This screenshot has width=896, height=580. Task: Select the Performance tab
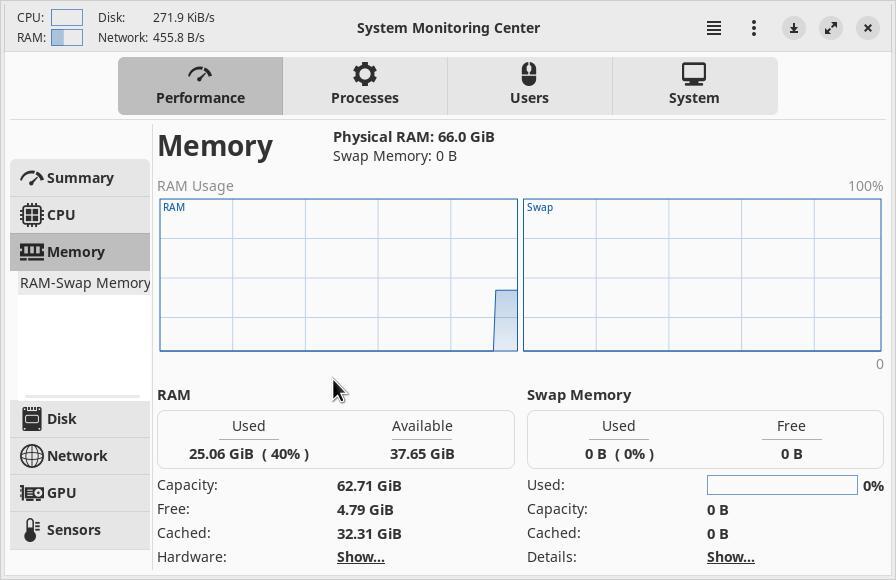[x=200, y=86]
